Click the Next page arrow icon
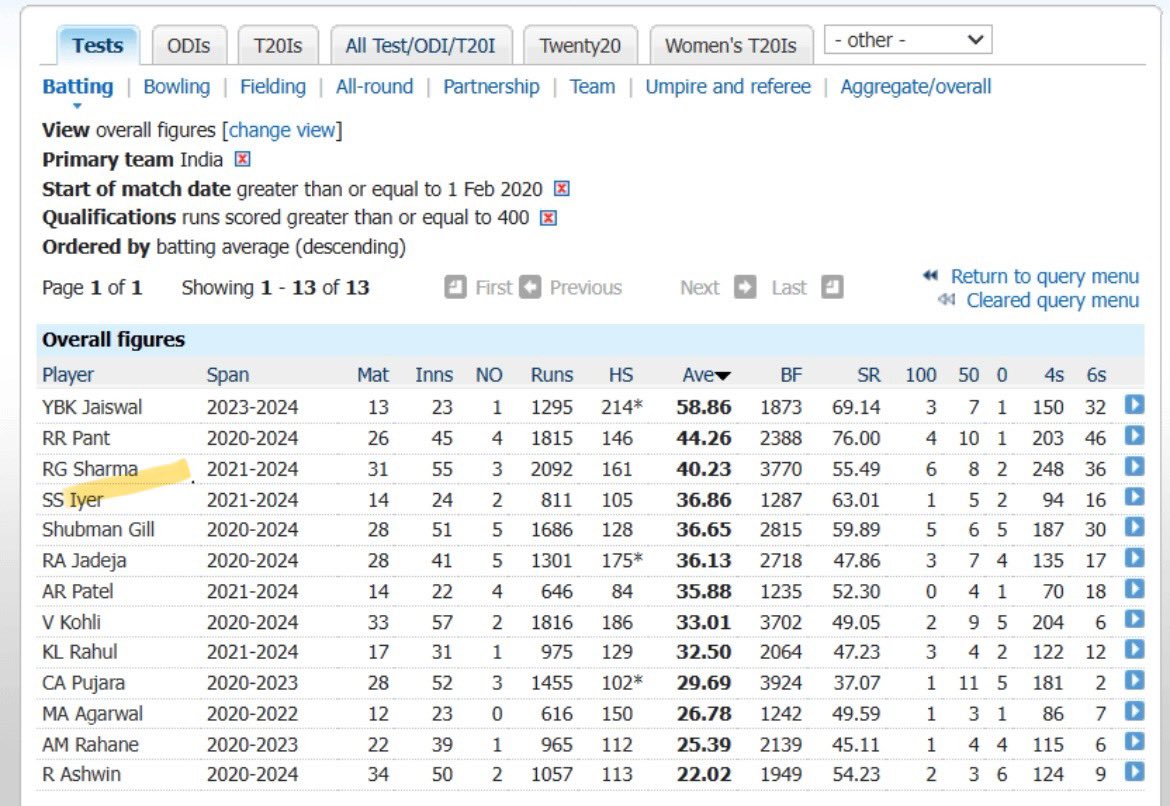Screen dimensions: 1170x806 [x=745, y=287]
